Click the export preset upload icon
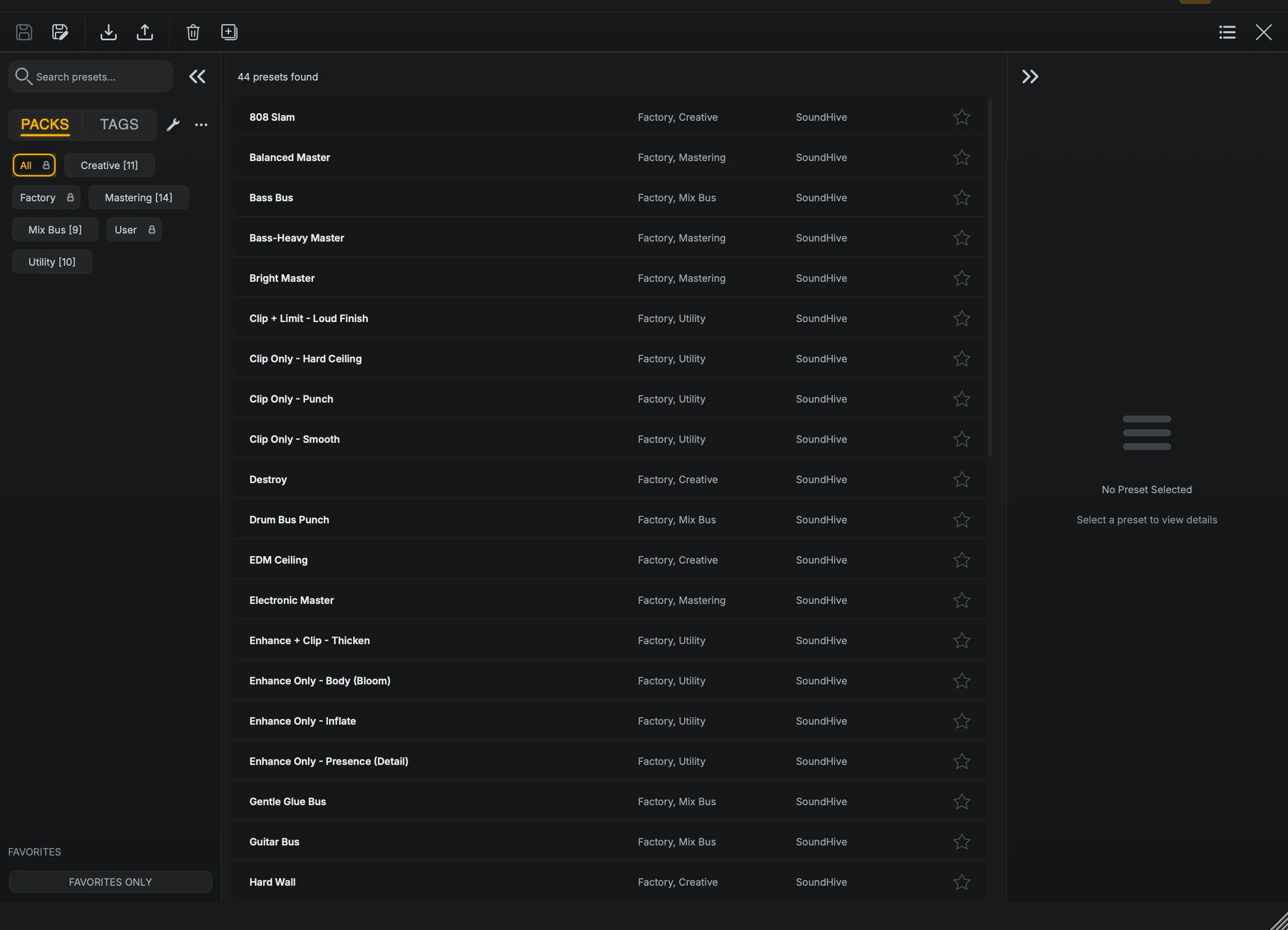This screenshot has height=930, width=1288. 145,32
